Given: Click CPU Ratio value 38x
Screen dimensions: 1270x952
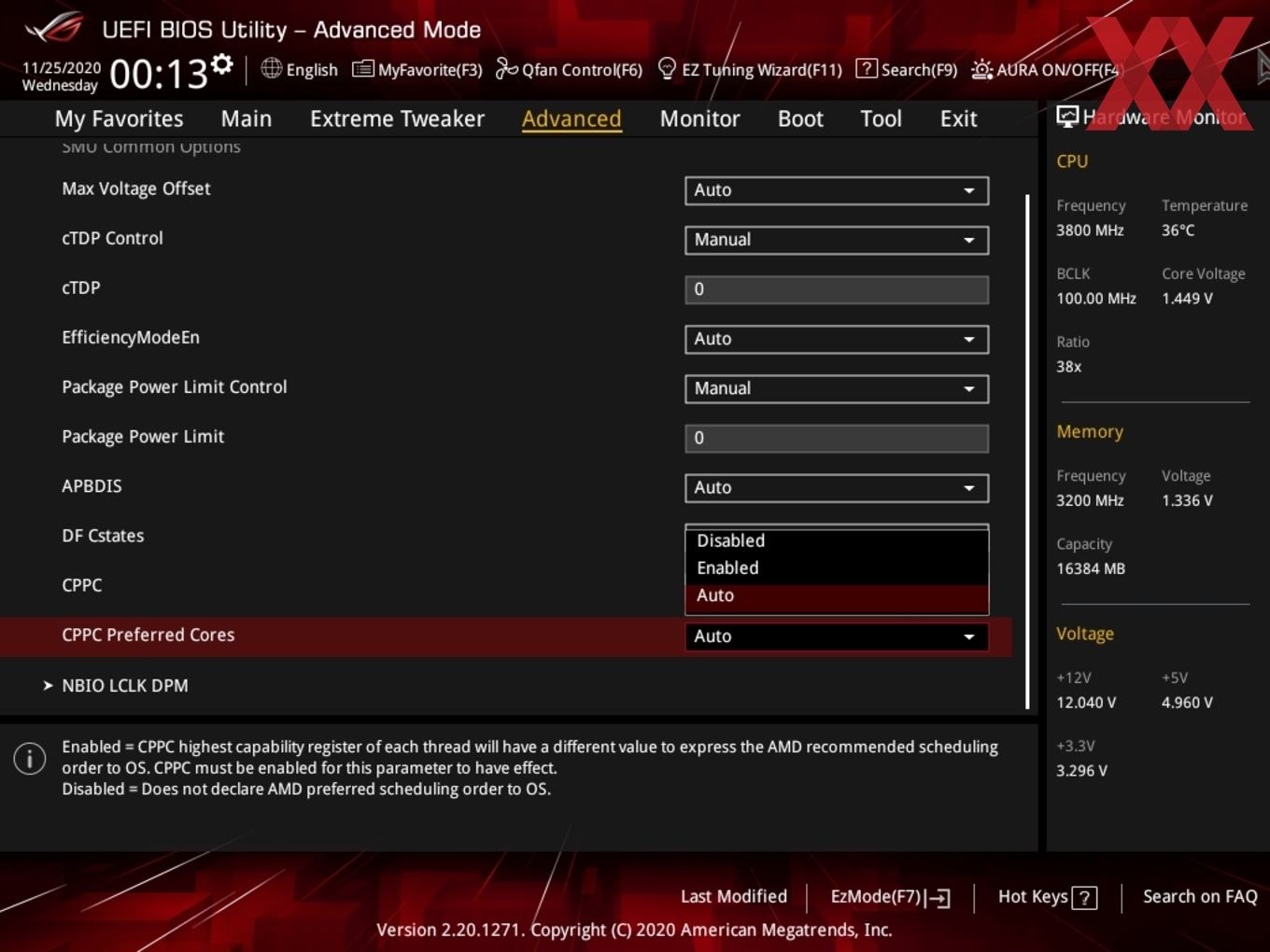Looking at the screenshot, I should (1068, 367).
